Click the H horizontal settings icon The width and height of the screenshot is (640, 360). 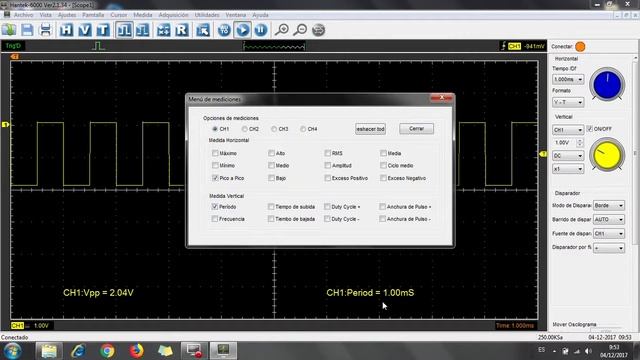[x=66, y=30]
